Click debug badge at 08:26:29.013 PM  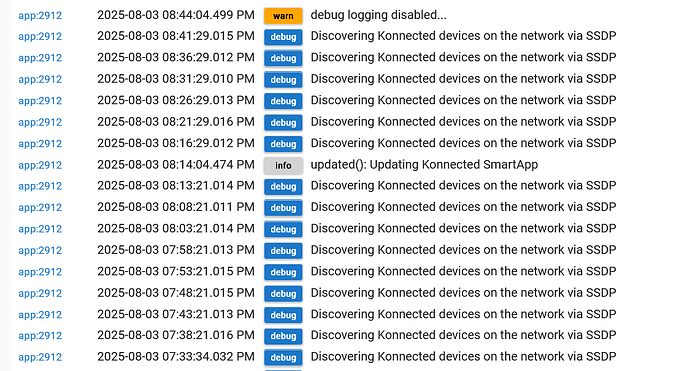pyautogui.click(x=283, y=101)
